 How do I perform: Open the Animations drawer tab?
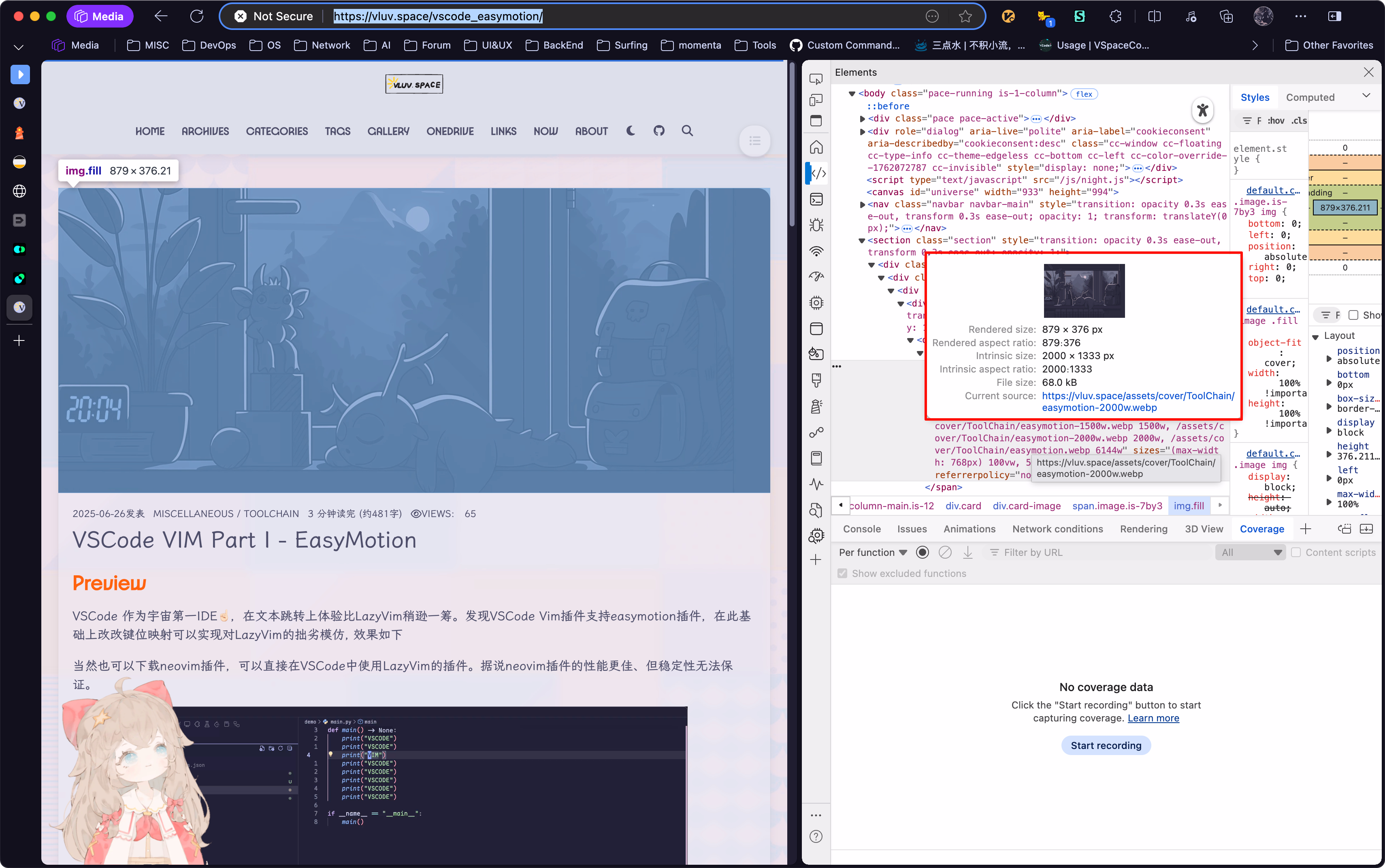pos(969,529)
